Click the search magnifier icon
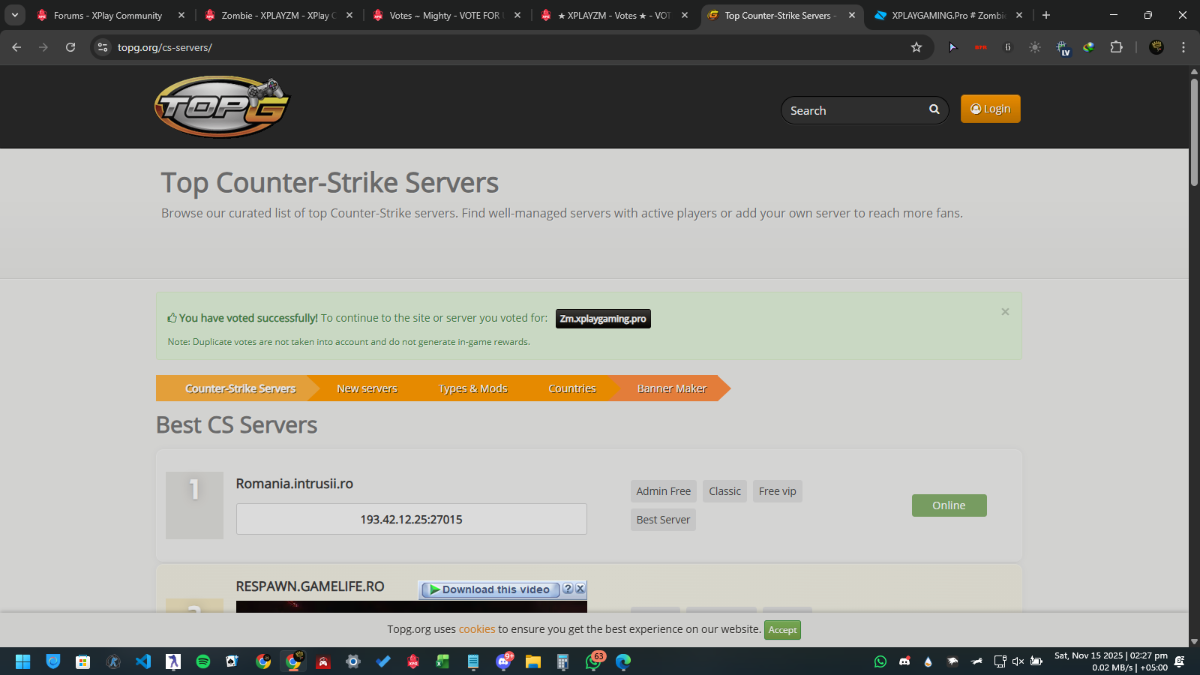 click(x=934, y=110)
